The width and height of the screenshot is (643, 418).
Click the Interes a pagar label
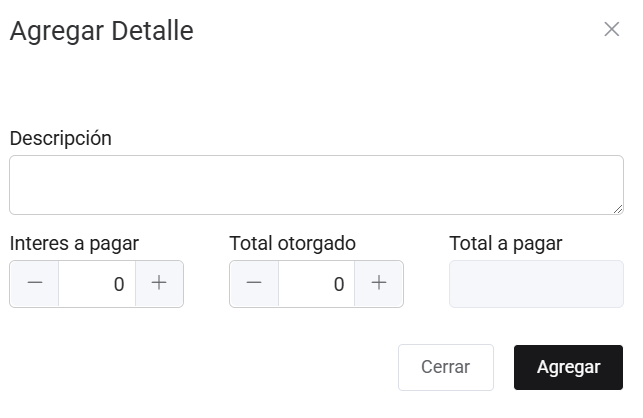tap(74, 243)
